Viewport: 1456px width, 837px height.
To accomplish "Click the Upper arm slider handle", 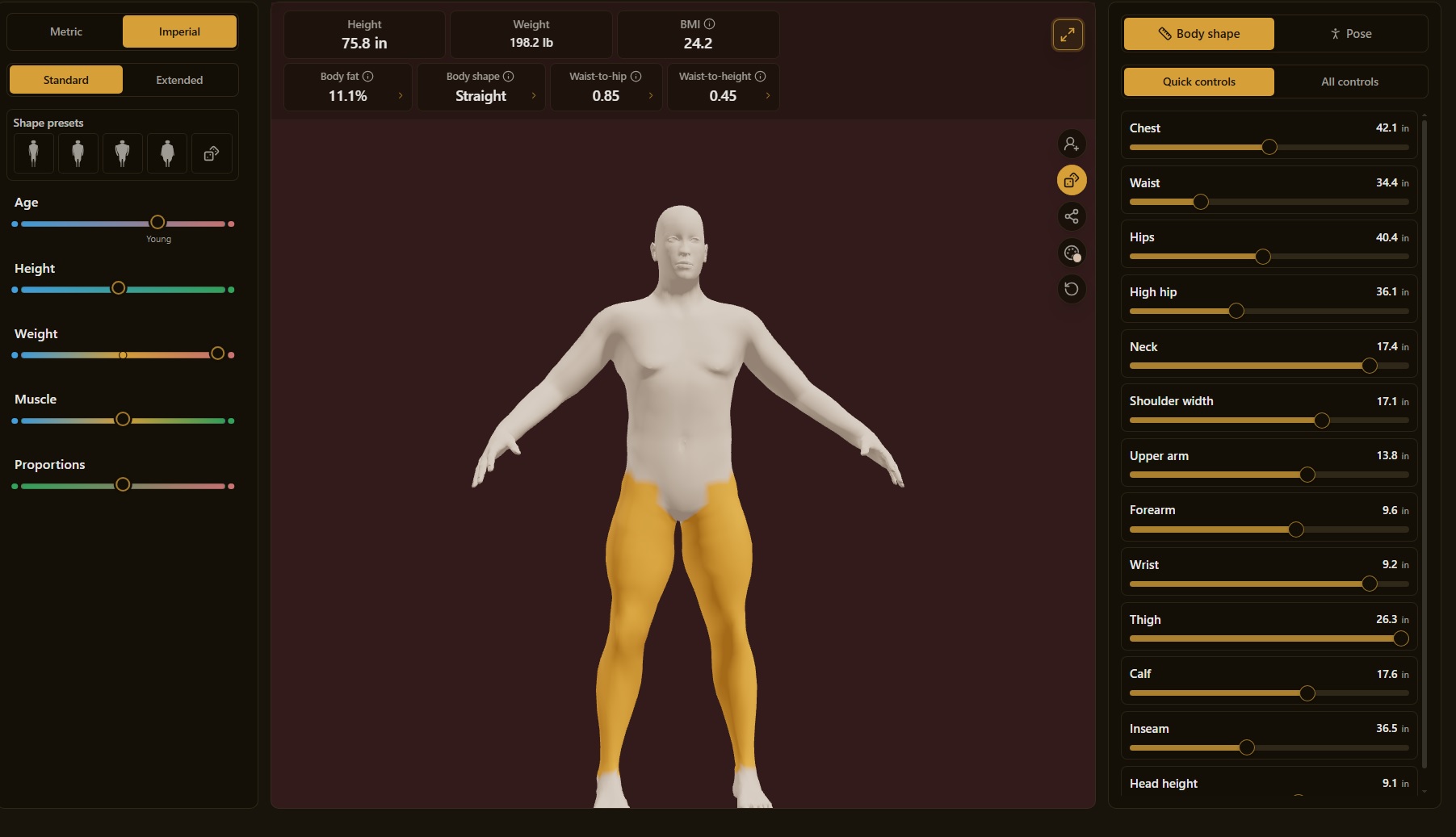I will click(x=1307, y=475).
